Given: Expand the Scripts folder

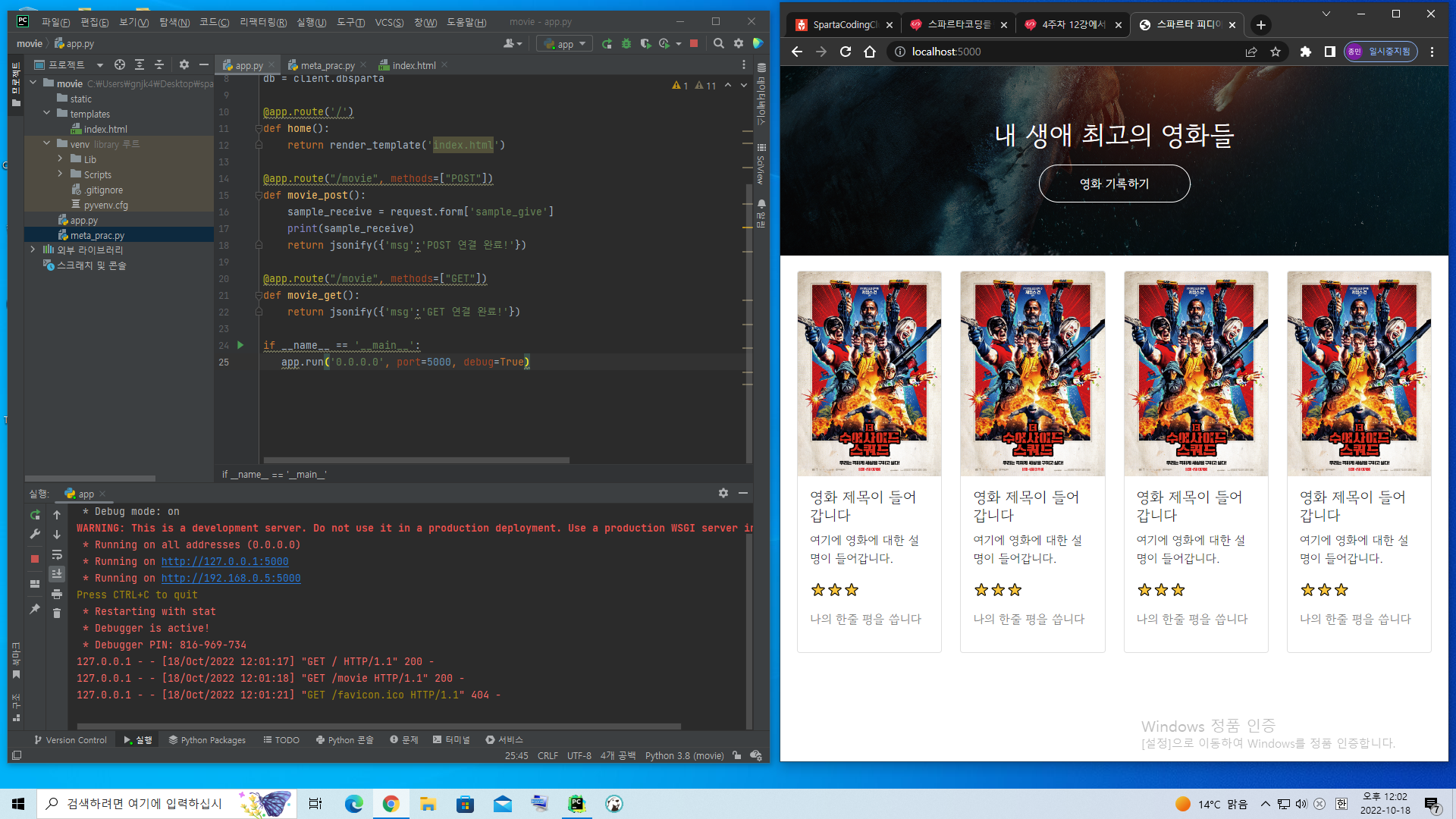Looking at the screenshot, I should 61,174.
